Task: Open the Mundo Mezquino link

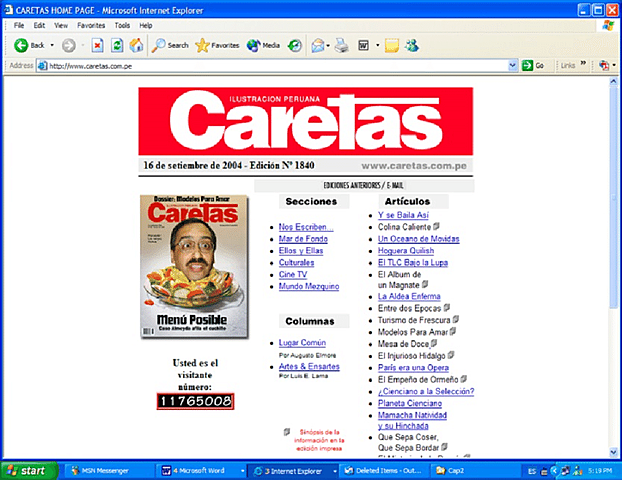Action: (x=309, y=286)
